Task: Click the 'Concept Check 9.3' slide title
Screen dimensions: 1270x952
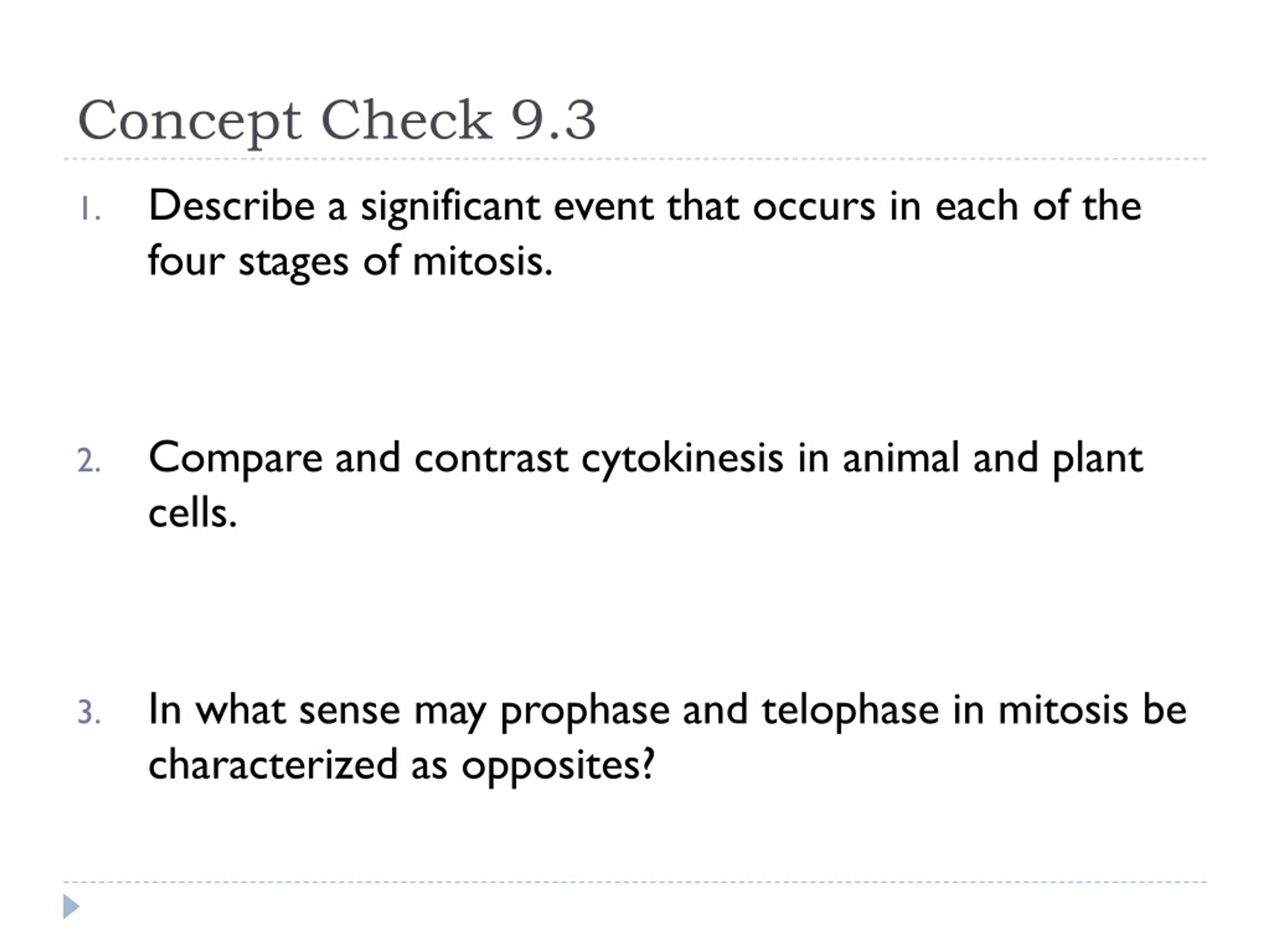Action: 337,121
